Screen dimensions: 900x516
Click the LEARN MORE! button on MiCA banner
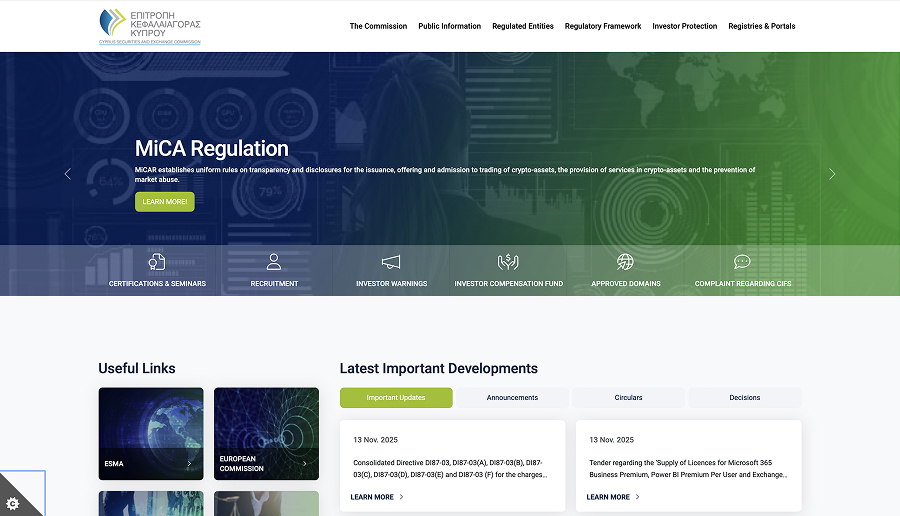click(x=165, y=202)
